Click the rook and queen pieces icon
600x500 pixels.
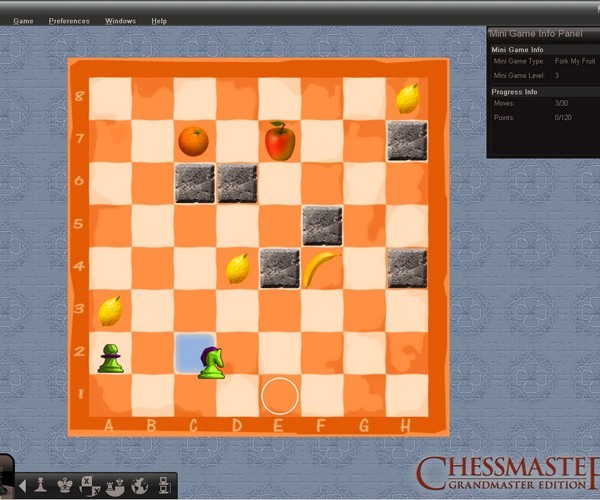point(114,485)
